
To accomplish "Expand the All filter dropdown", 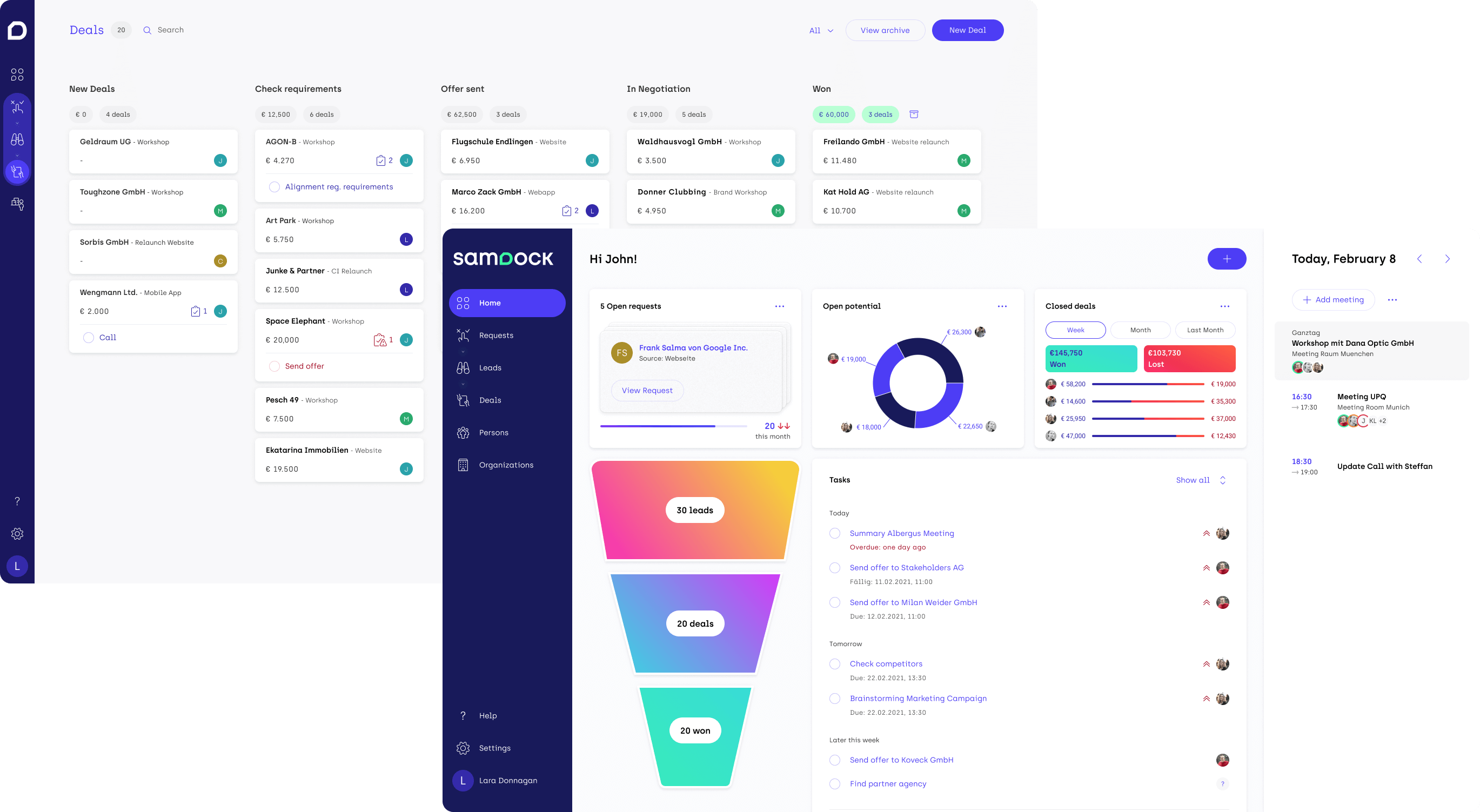I will point(820,30).
